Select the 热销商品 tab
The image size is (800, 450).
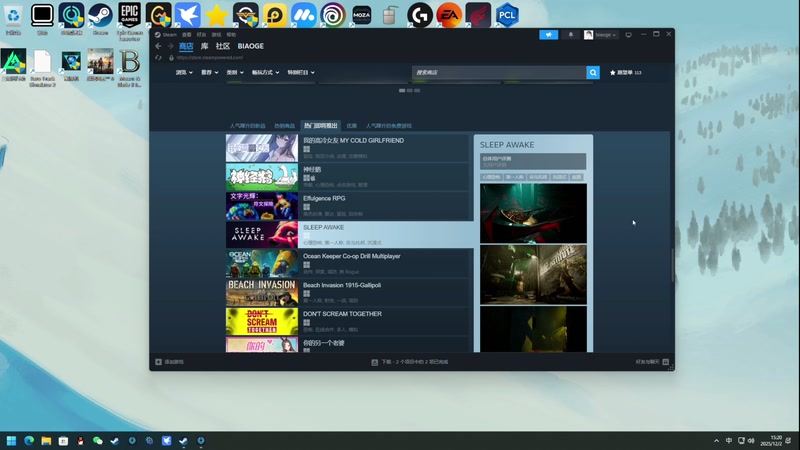pos(285,126)
